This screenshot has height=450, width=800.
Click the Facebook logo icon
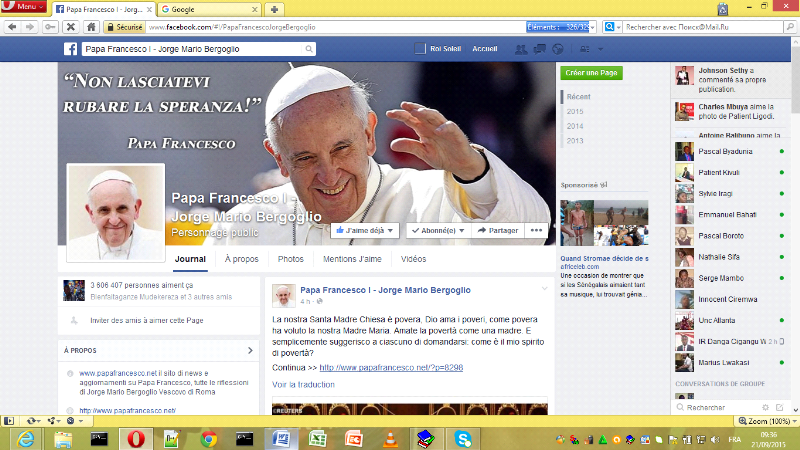(72, 48)
